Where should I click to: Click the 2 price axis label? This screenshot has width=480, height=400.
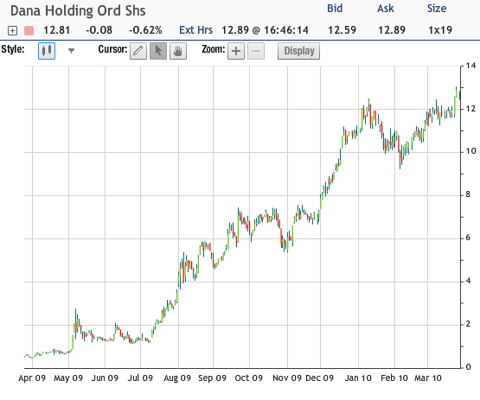468,324
